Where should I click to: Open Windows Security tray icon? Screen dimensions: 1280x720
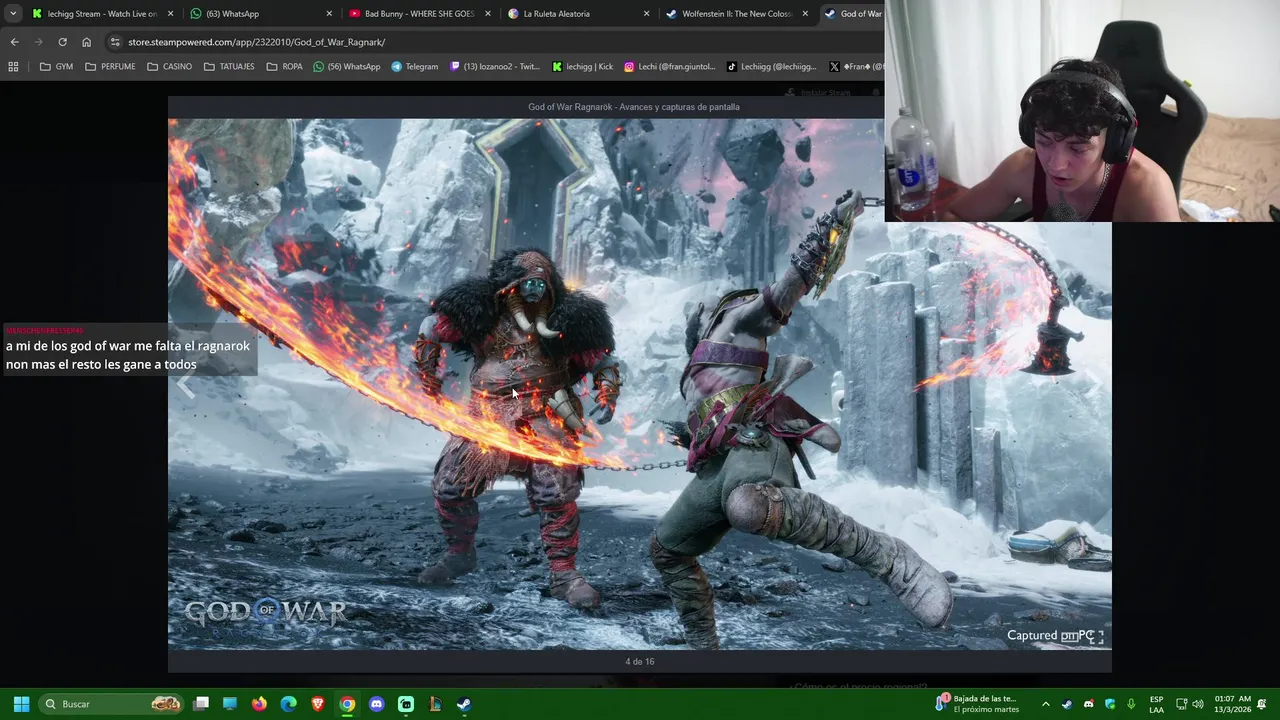tap(1110, 704)
